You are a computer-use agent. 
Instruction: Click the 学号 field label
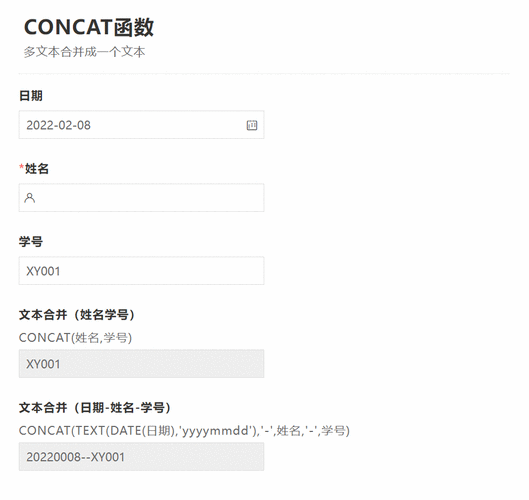tap(31, 242)
